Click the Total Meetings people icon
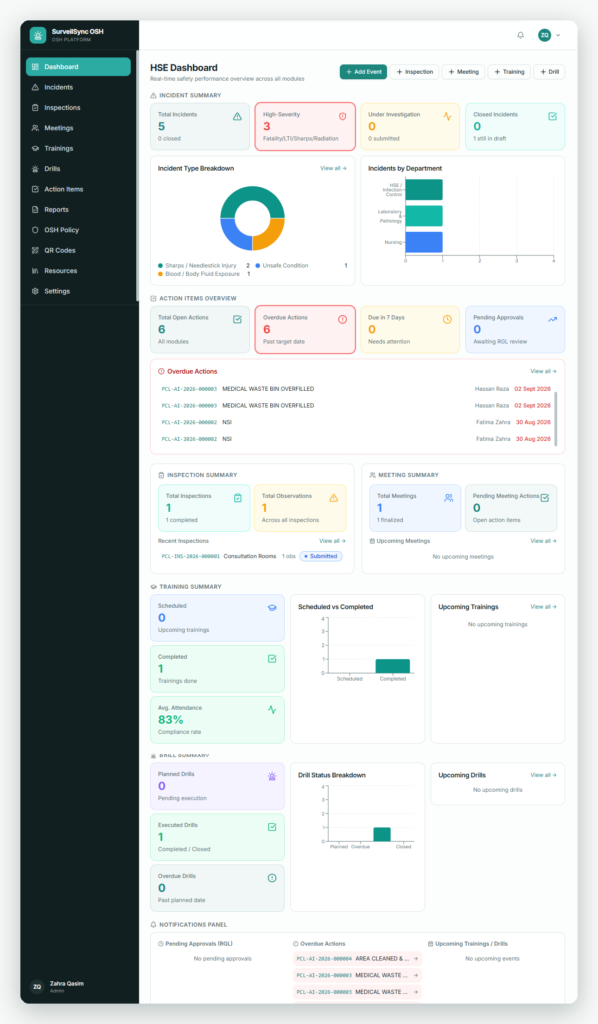The image size is (598, 1024). point(448,498)
